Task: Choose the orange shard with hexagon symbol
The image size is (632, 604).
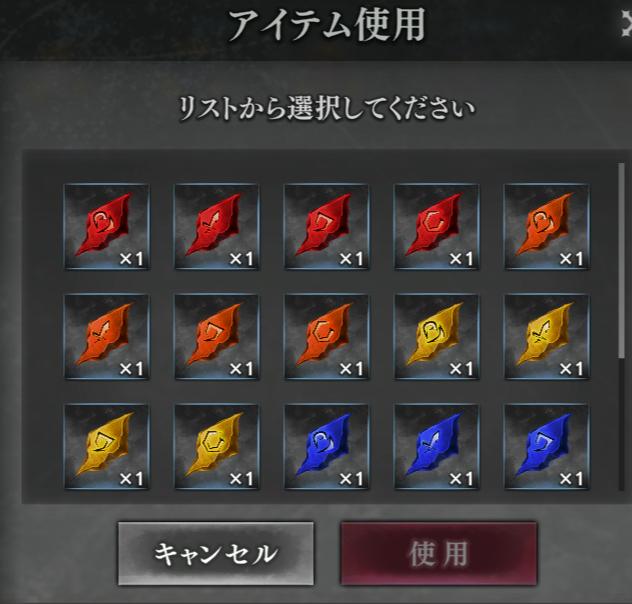Action: [x=327, y=337]
